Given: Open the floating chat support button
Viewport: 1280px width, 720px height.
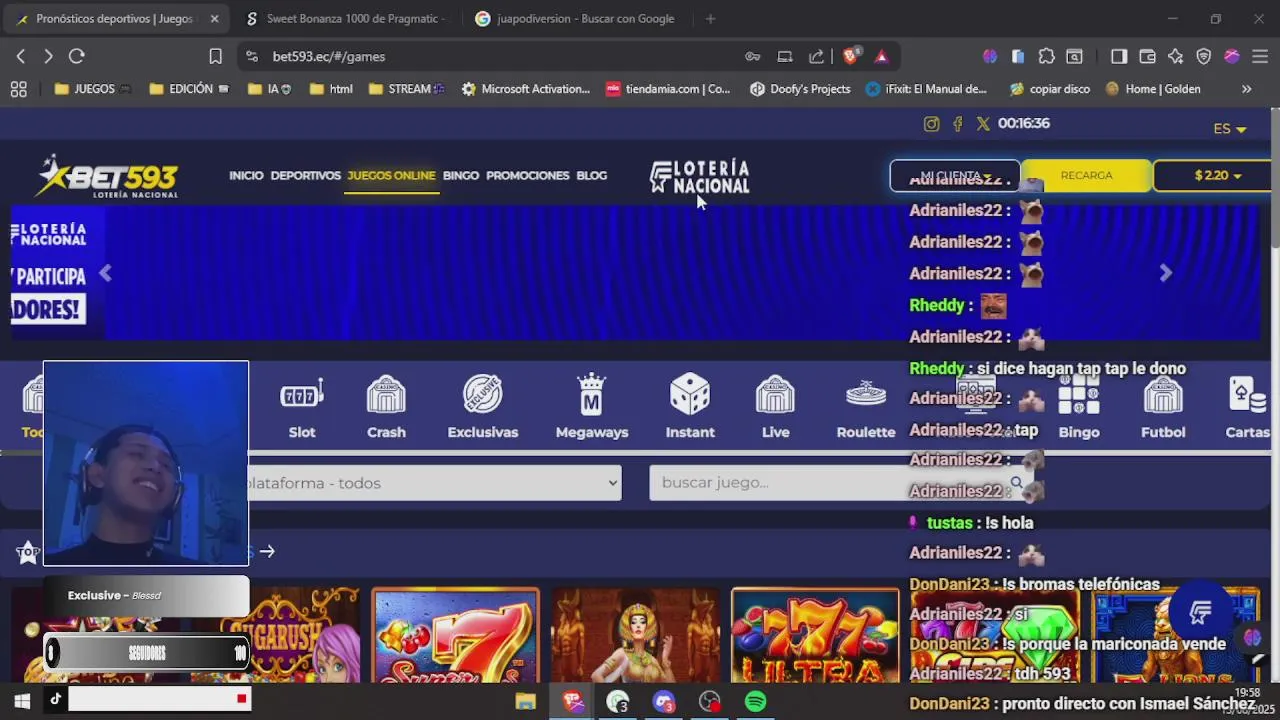Looking at the screenshot, I should [1200, 611].
